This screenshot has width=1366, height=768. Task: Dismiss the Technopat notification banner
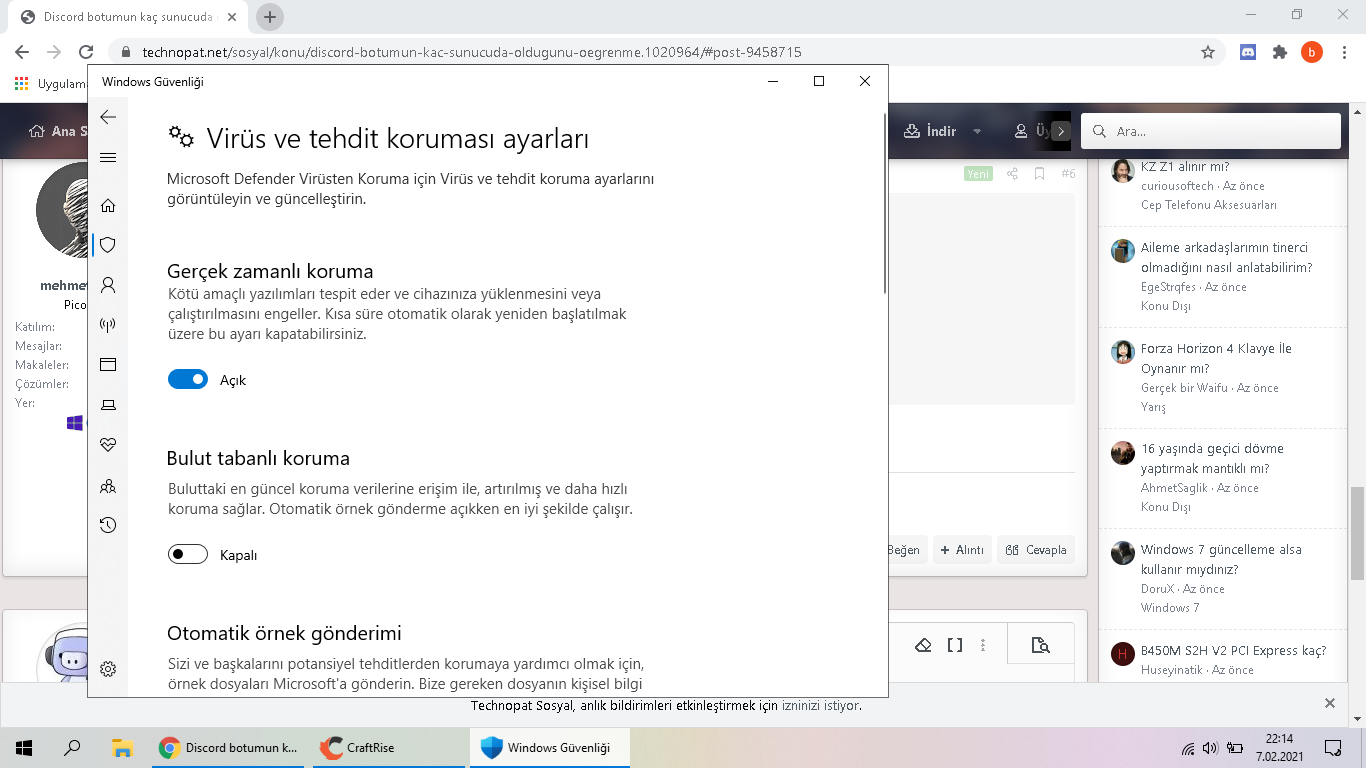click(1330, 703)
